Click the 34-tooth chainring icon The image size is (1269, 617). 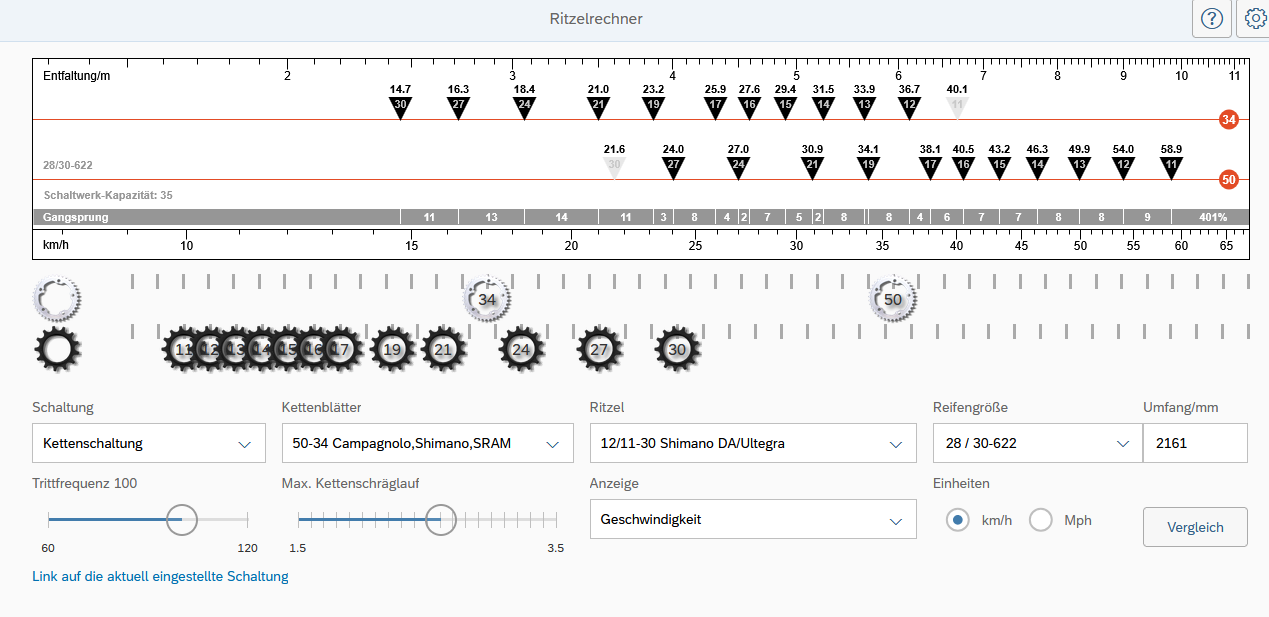(487, 299)
